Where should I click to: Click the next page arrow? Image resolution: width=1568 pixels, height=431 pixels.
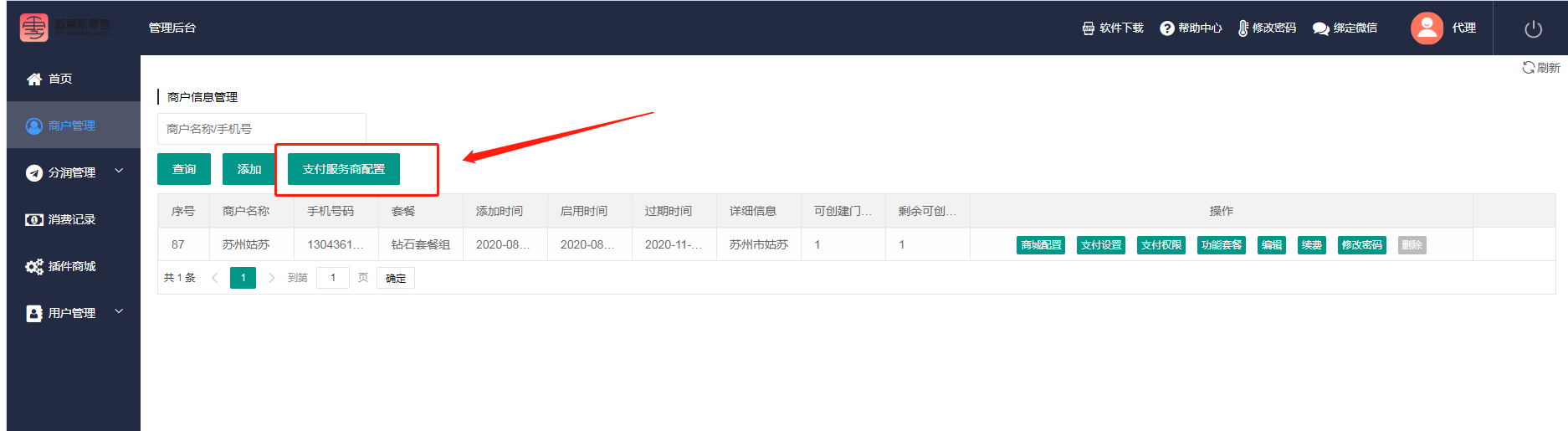271,278
